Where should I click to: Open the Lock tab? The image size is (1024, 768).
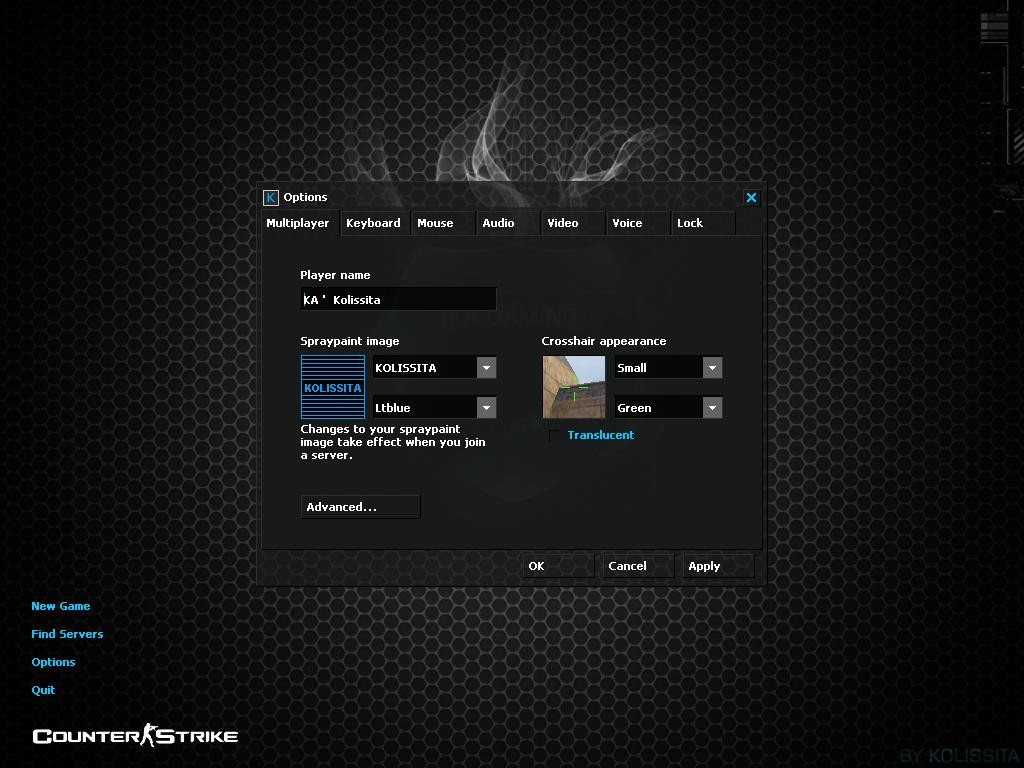click(x=703, y=223)
